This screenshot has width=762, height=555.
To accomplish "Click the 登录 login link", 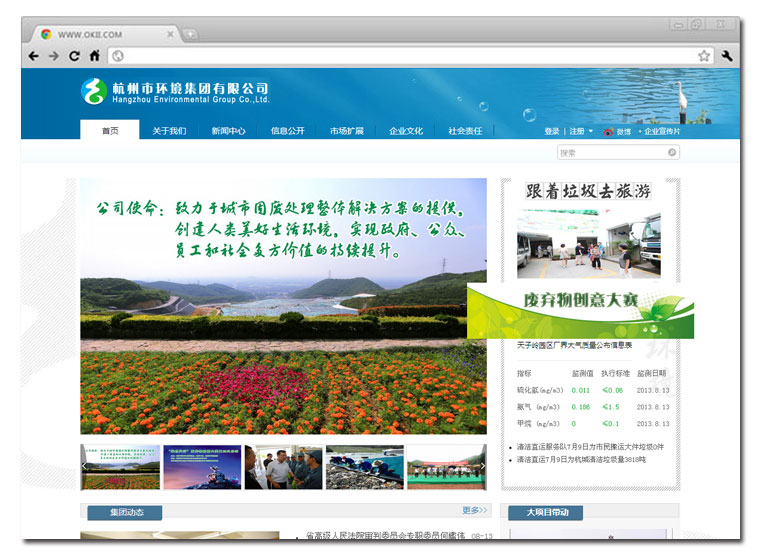I will point(552,131).
